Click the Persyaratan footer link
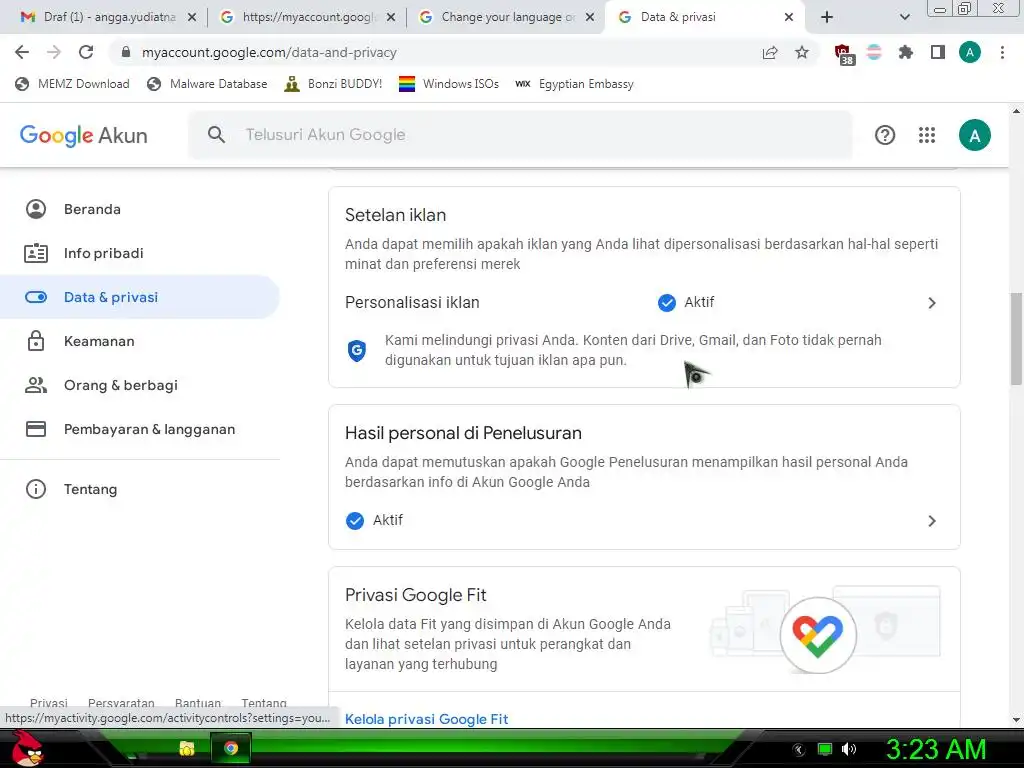This screenshot has width=1024, height=768. 121,703
